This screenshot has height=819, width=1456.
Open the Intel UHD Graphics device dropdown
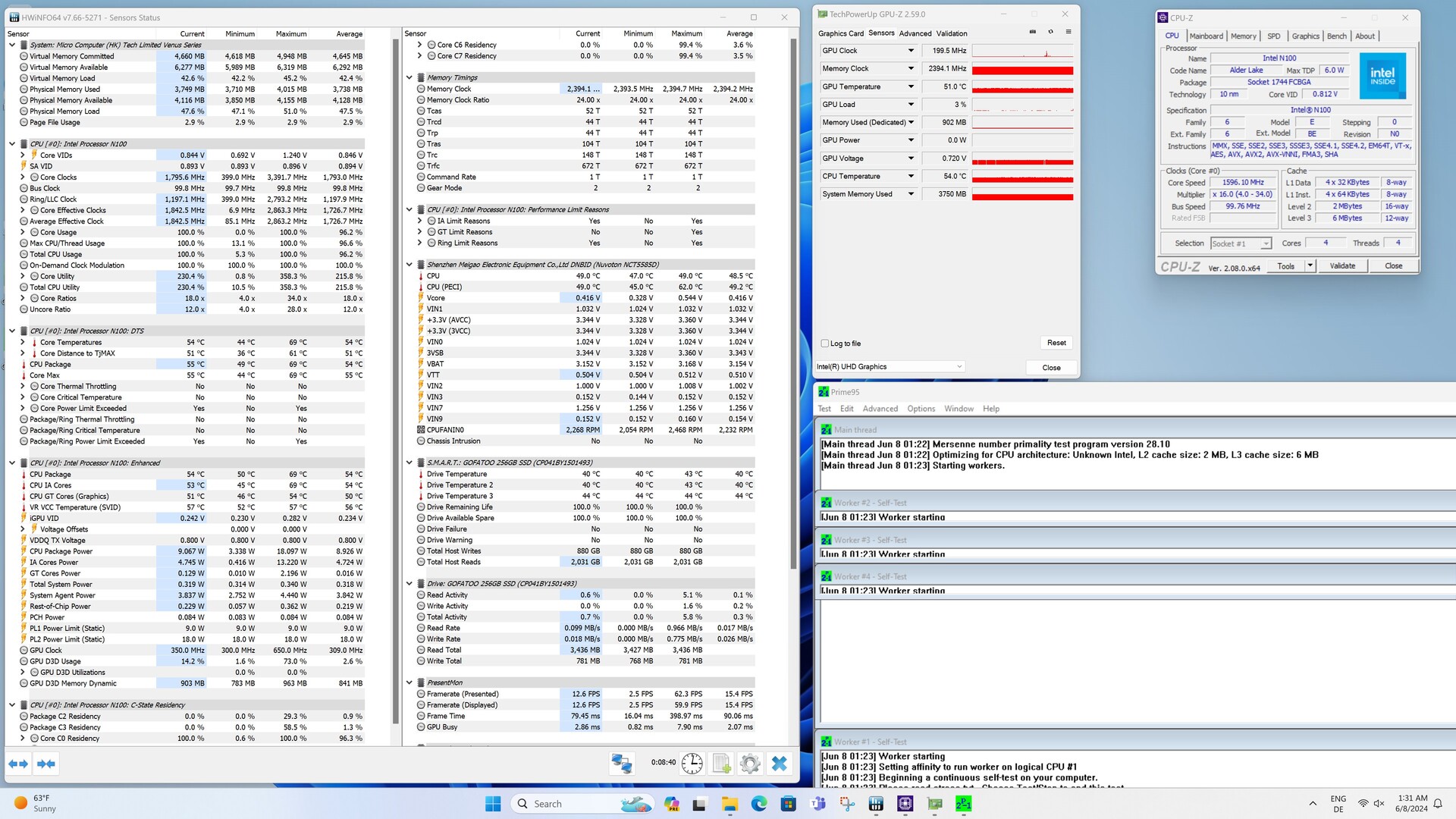(x=959, y=367)
